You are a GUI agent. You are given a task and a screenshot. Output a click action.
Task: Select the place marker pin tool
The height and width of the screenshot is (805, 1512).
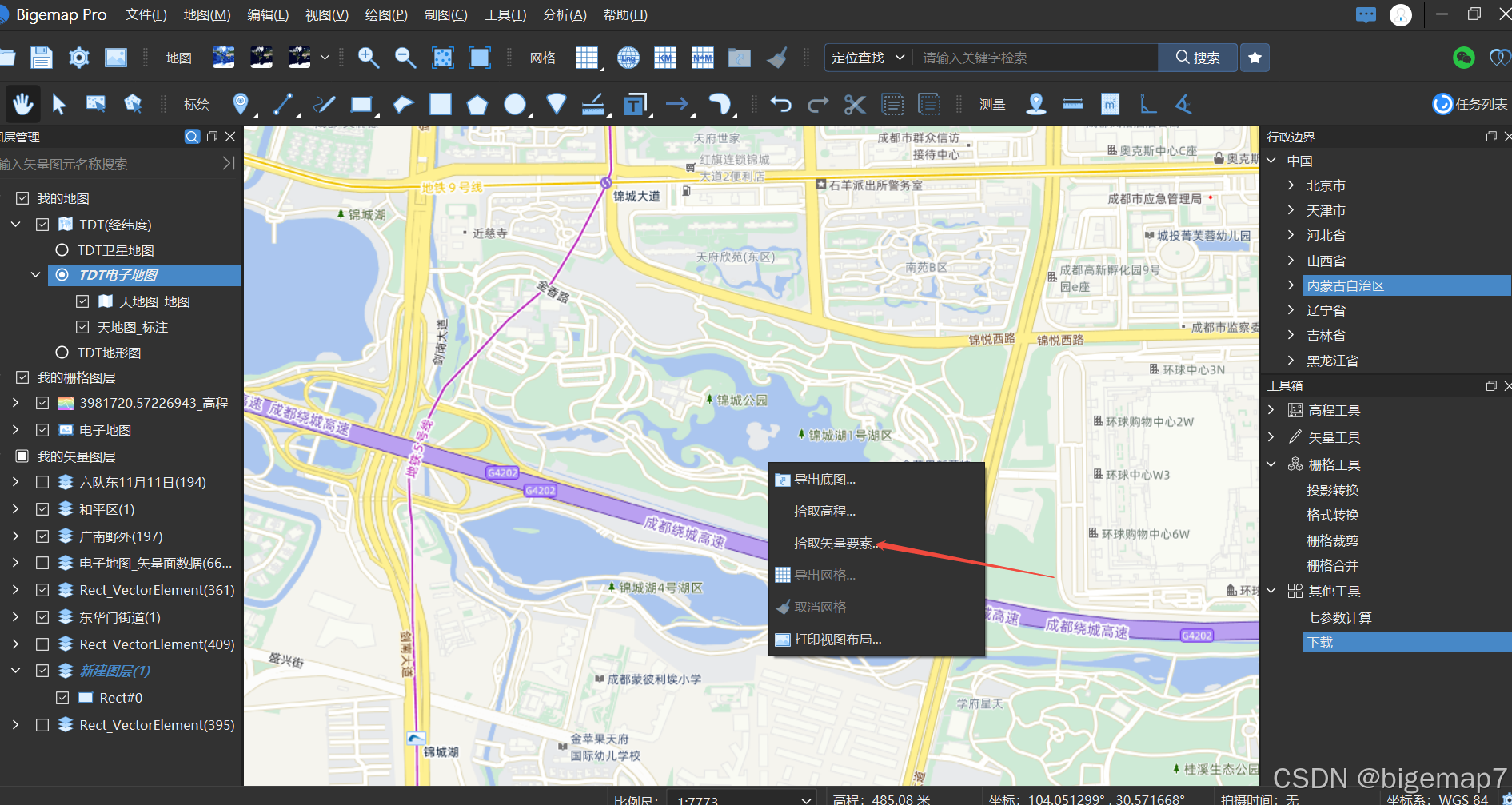[x=240, y=104]
